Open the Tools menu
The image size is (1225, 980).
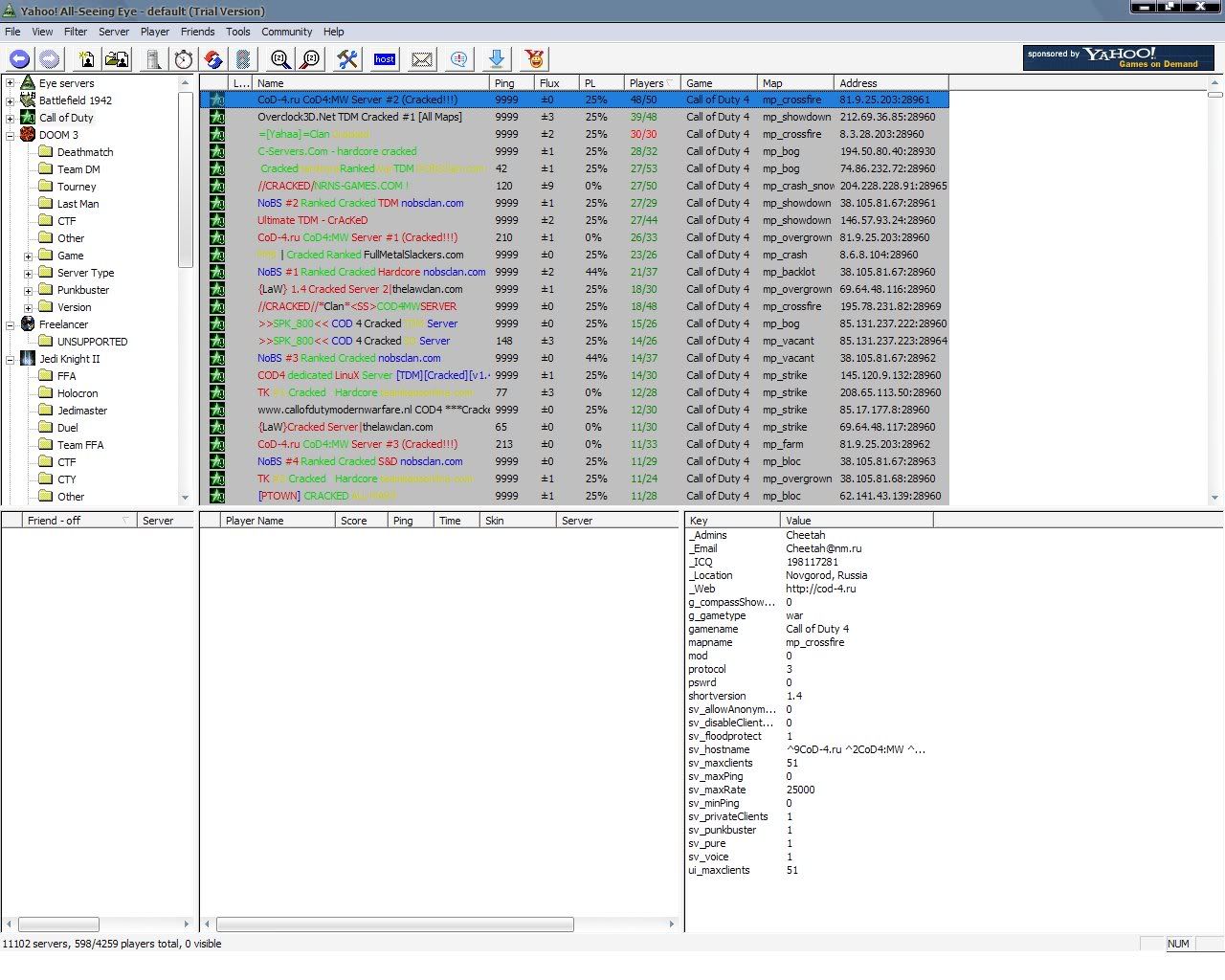pyautogui.click(x=238, y=32)
